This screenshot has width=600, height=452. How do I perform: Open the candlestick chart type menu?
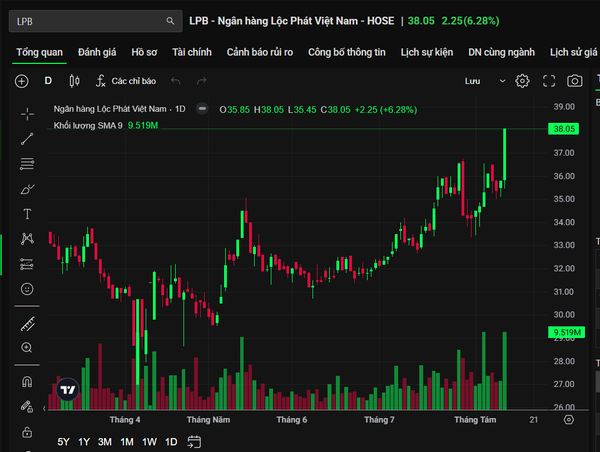[x=75, y=81]
